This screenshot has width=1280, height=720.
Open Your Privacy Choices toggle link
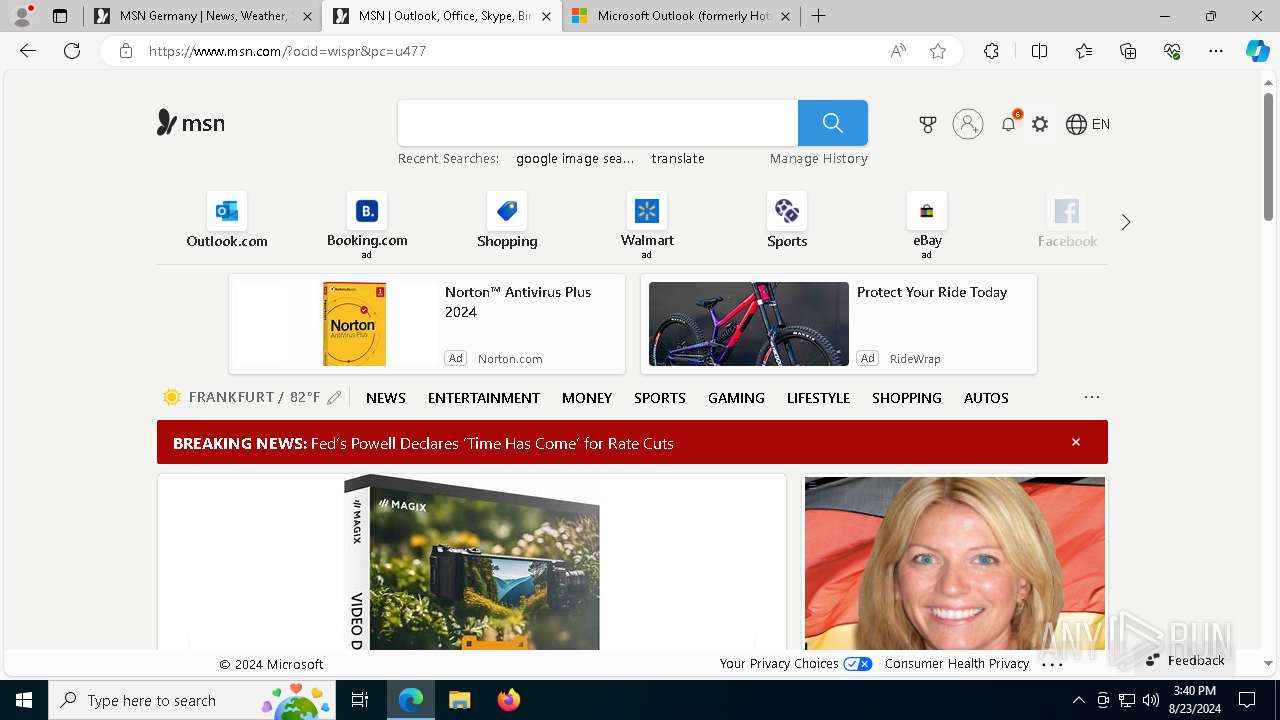point(796,663)
